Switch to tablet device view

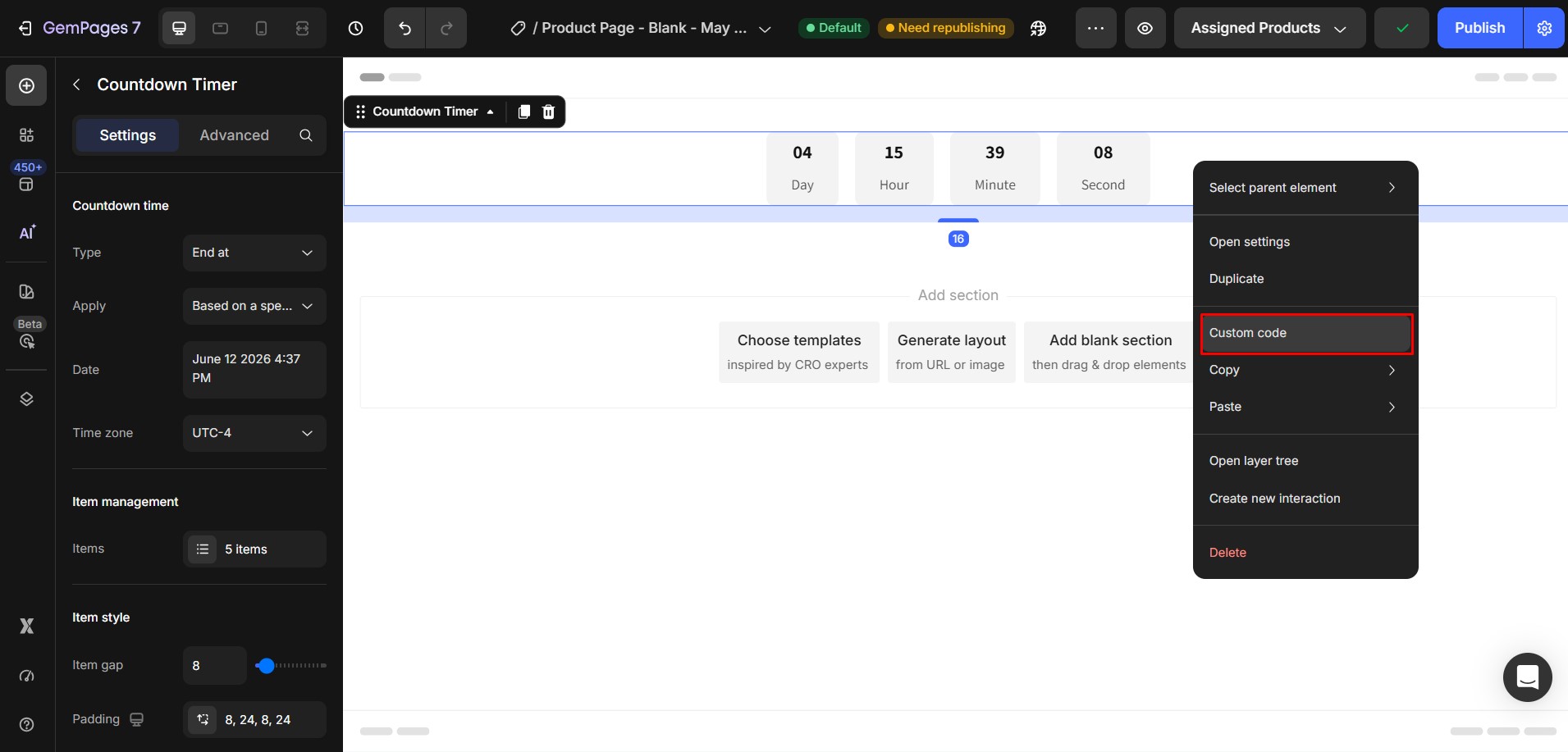click(220, 28)
